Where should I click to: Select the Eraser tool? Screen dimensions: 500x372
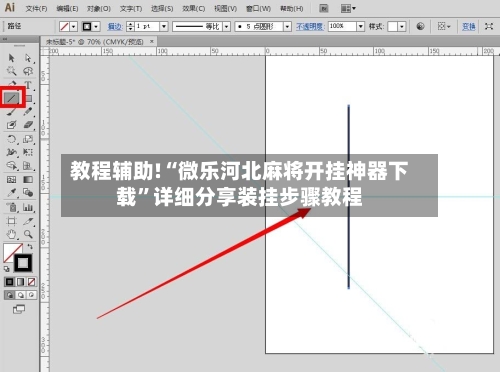tap(28, 125)
